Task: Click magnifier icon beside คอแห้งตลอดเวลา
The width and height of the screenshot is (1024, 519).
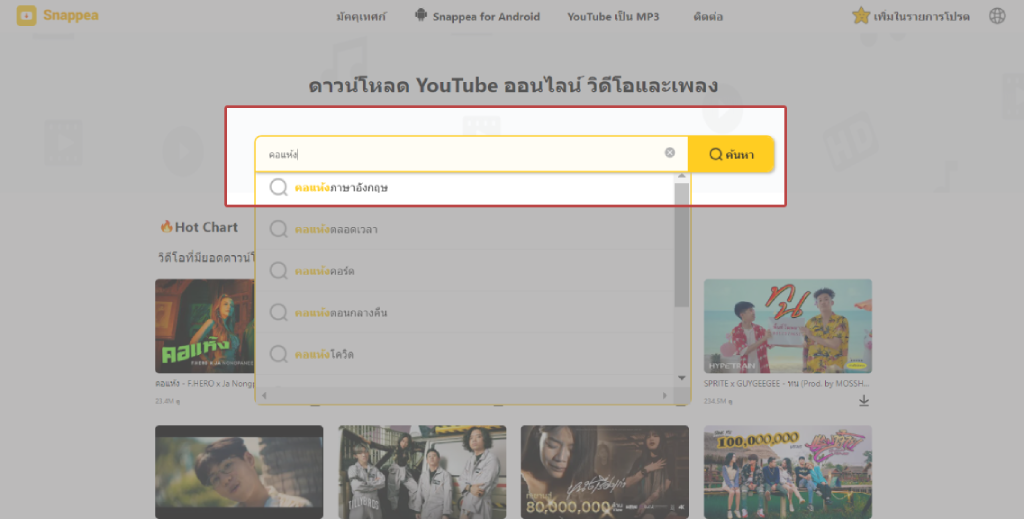Action: (x=279, y=229)
